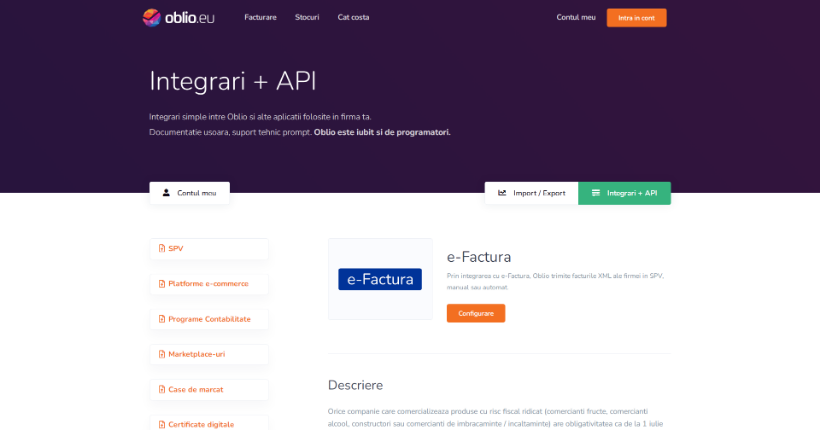Click the chart icon in Import / Export

coord(502,193)
